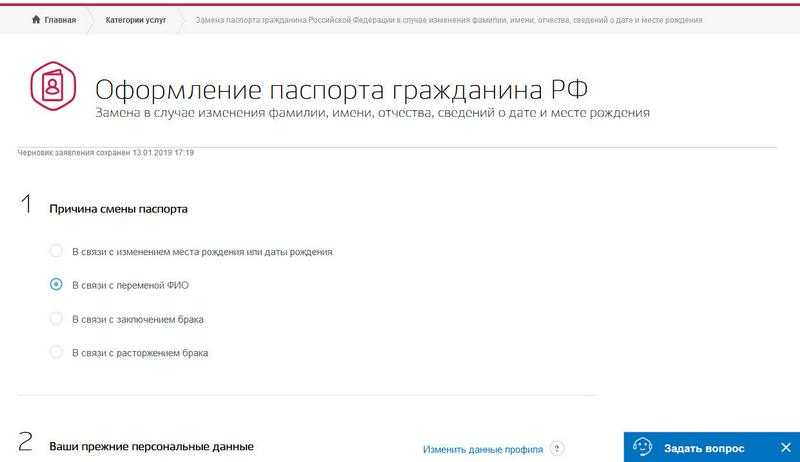Click the chat headset icon beside Задать вопрос
The width and height of the screenshot is (800, 462).
pyautogui.click(x=643, y=447)
